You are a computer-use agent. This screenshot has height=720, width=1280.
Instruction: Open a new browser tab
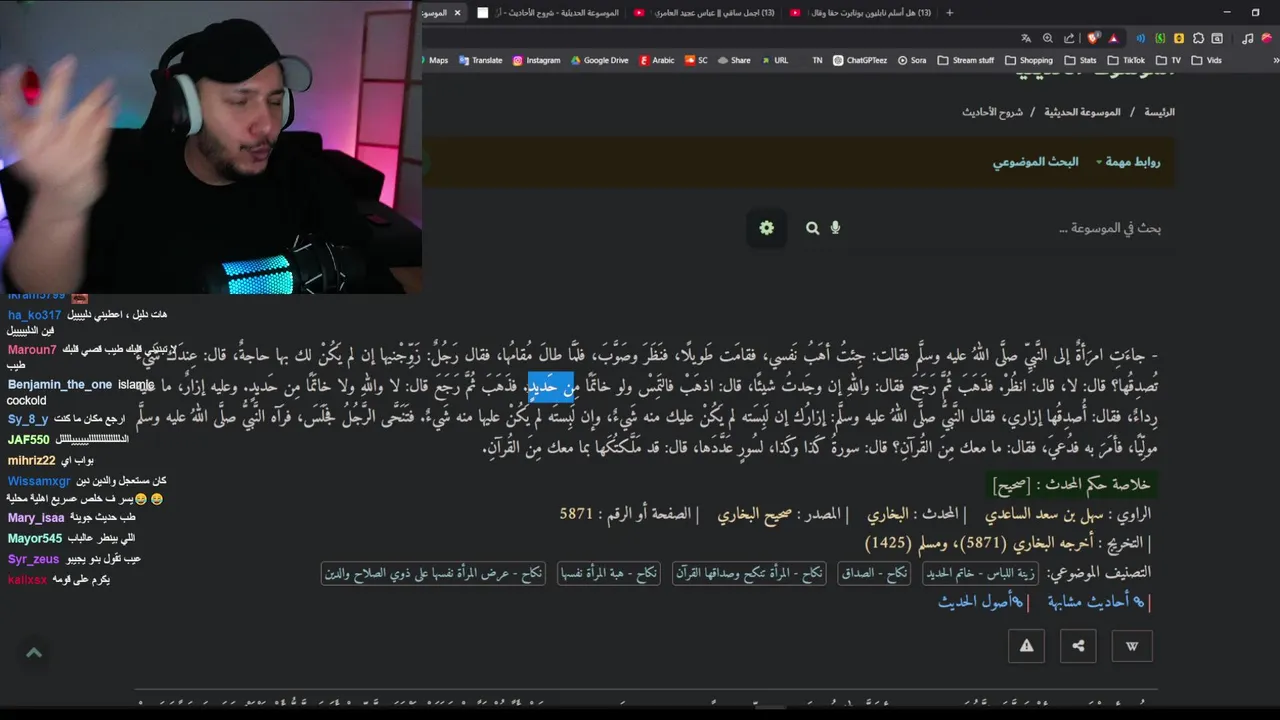click(x=949, y=13)
